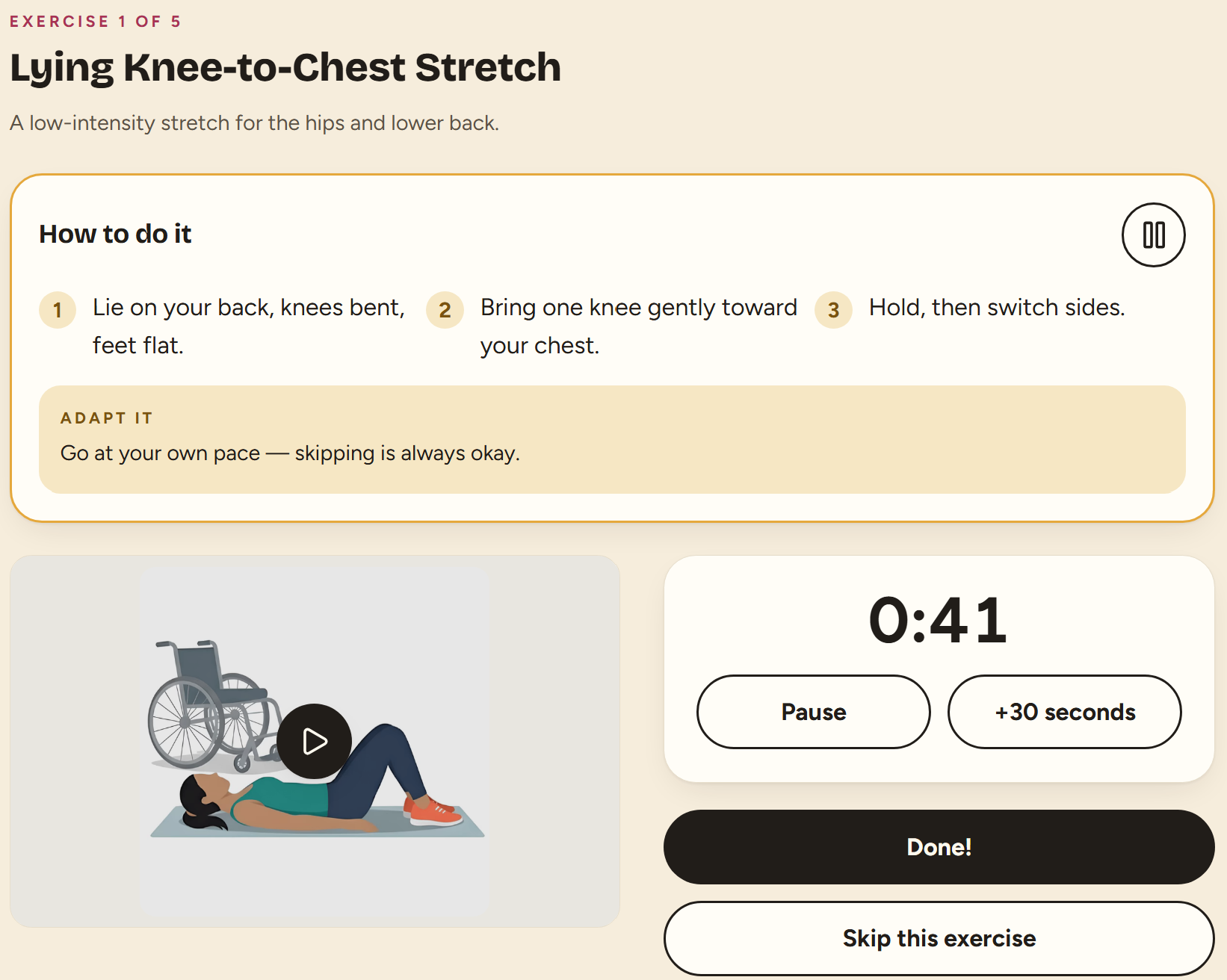
Task: Add 30 seconds to the timer
Action: tap(1064, 712)
